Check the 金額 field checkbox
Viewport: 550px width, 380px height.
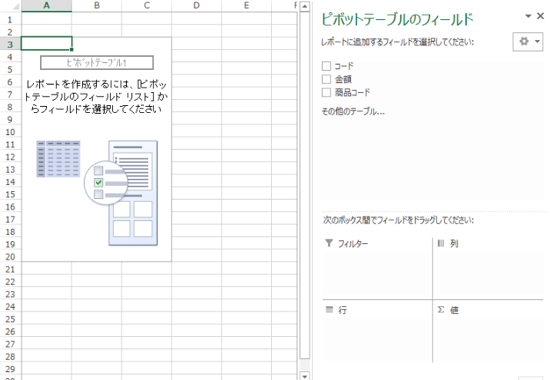click(x=326, y=79)
